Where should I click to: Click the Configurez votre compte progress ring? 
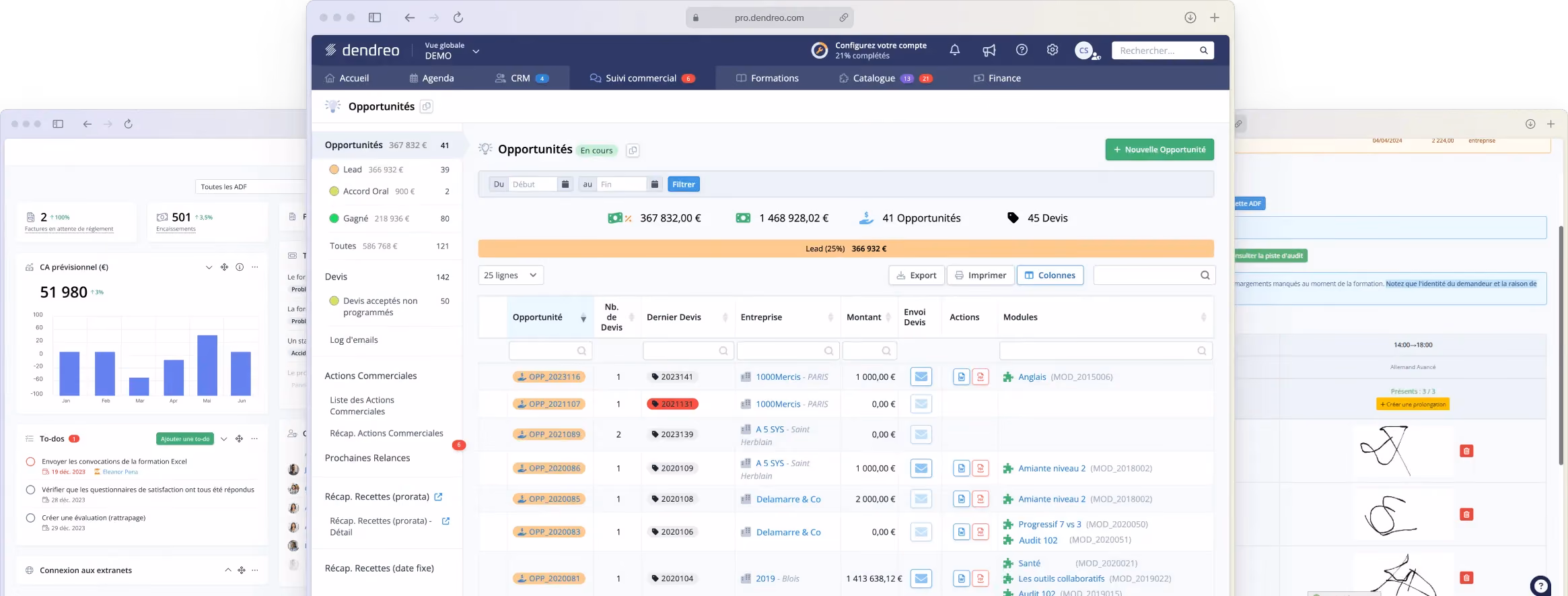click(x=820, y=51)
